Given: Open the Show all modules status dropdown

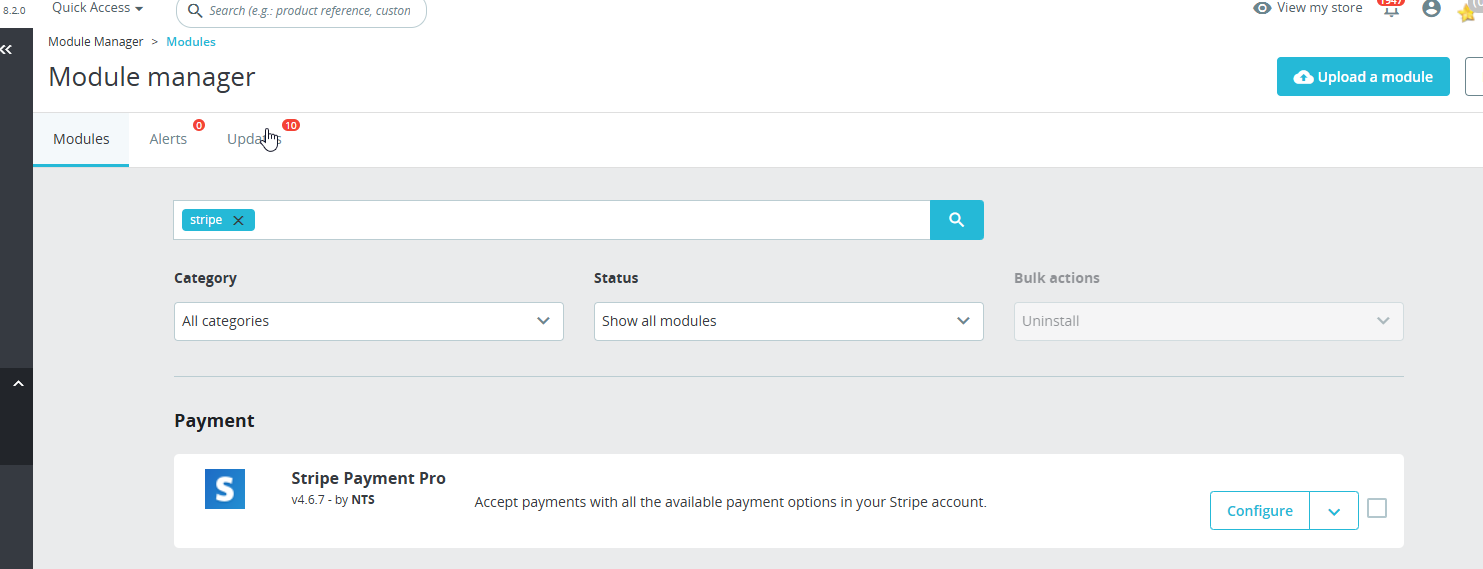Looking at the screenshot, I should 789,321.
